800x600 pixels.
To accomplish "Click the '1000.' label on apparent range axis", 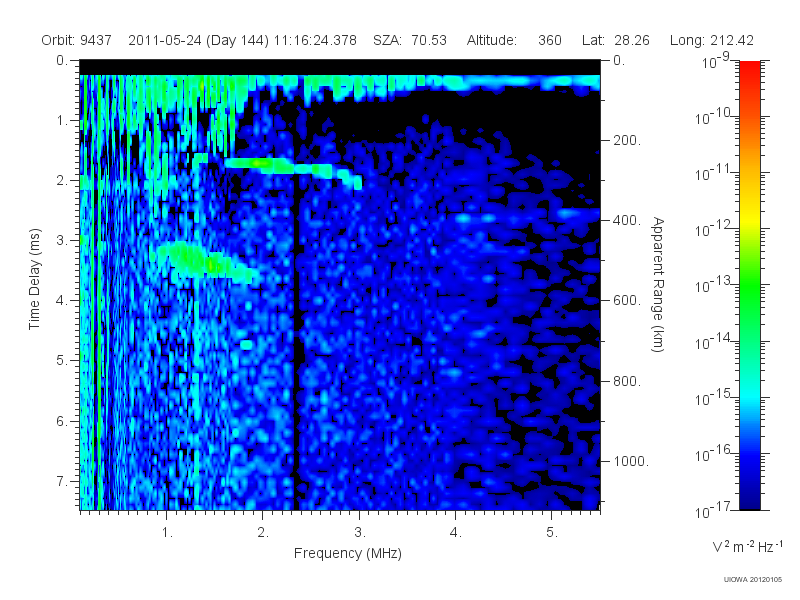I will (x=631, y=461).
